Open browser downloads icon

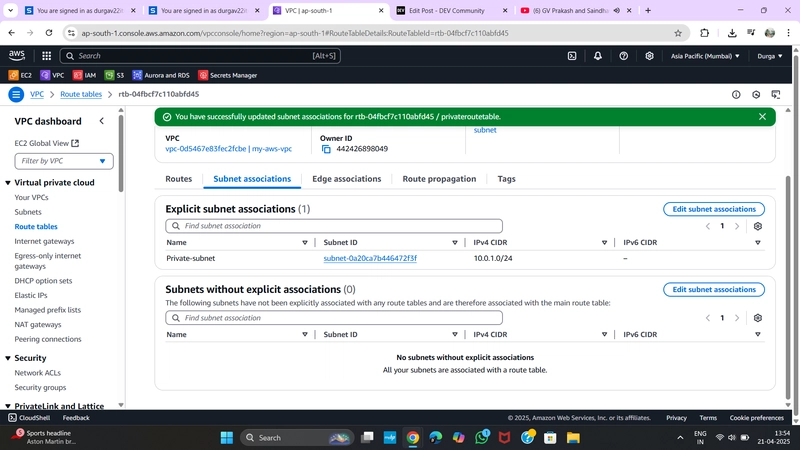[732, 33]
